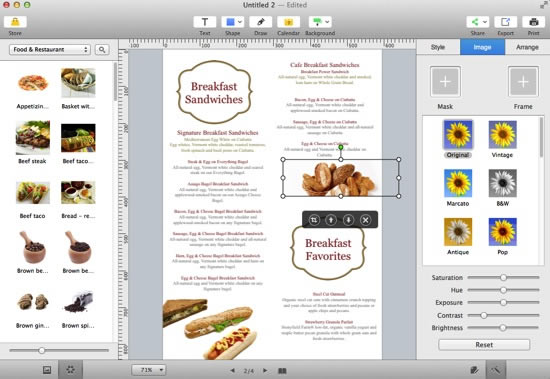Apply the Antique image filter
This screenshot has width=550, height=379.
[458, 232]
